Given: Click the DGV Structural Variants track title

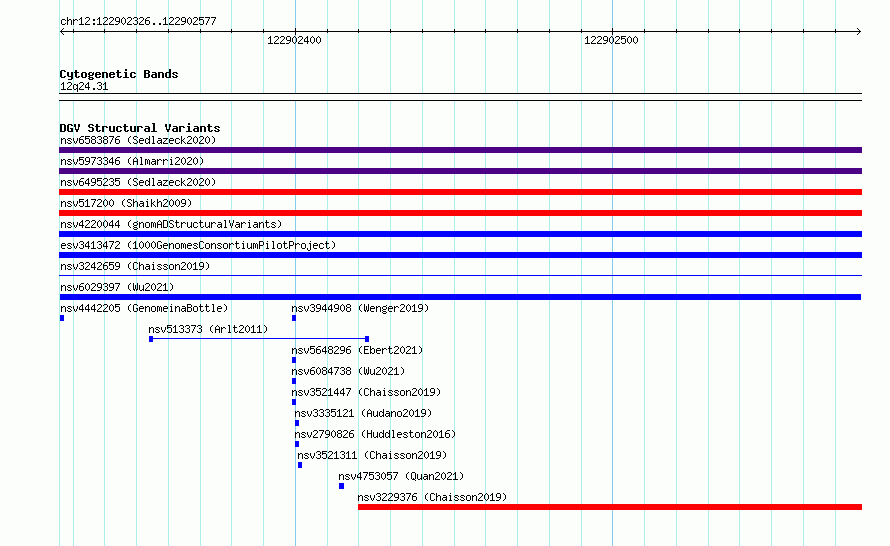Looking at the screenshot, I should coord(140,128).
